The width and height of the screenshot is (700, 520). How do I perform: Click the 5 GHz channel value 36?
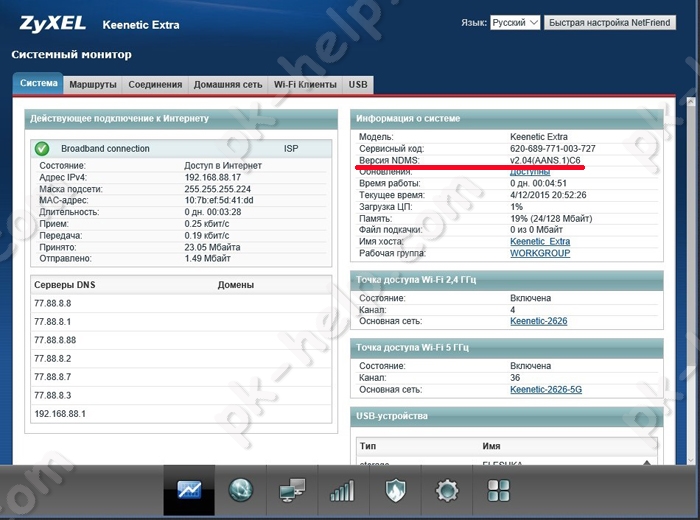(515, 378)
